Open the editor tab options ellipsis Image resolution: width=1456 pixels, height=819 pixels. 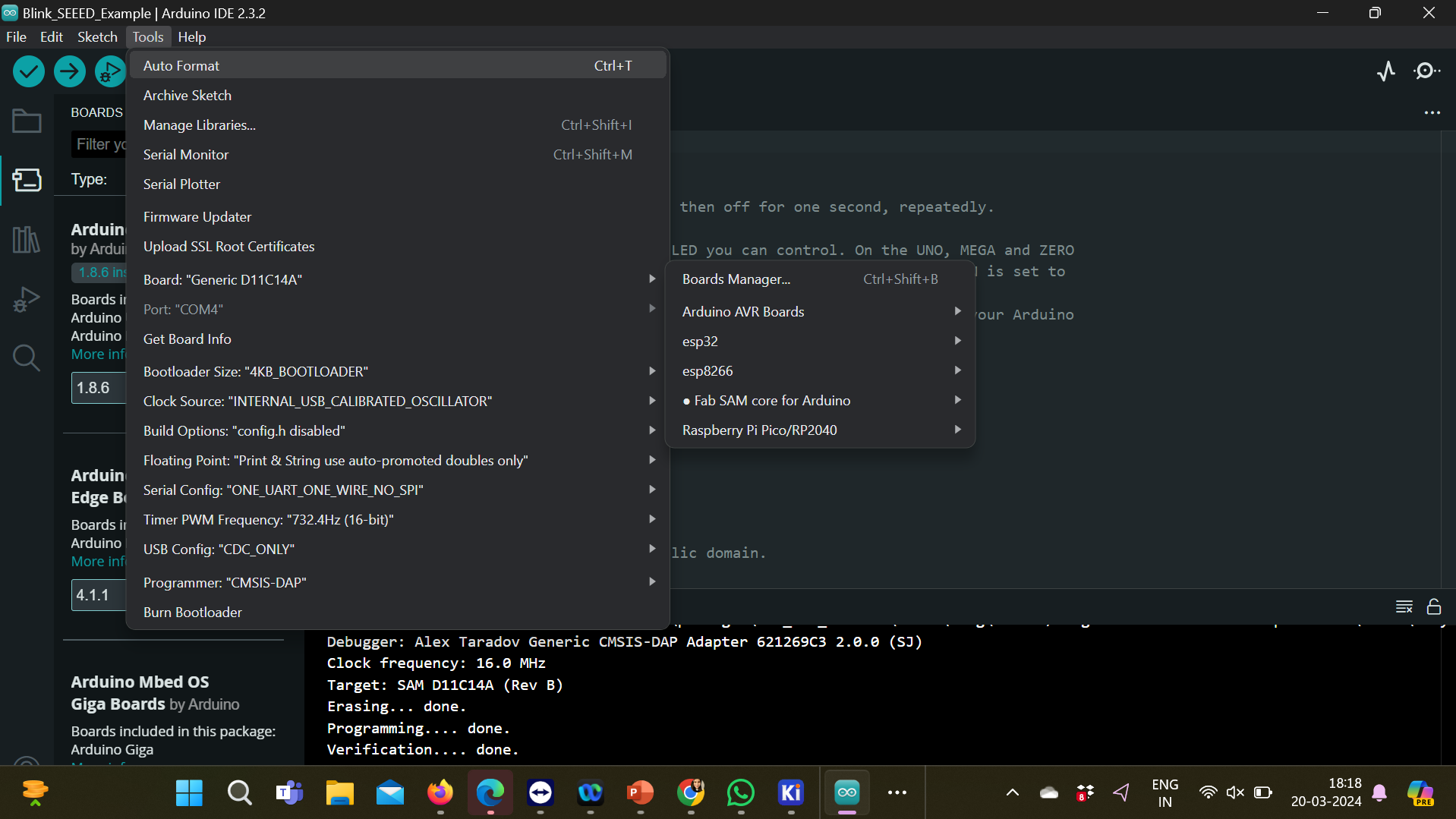coord(1432,112)
